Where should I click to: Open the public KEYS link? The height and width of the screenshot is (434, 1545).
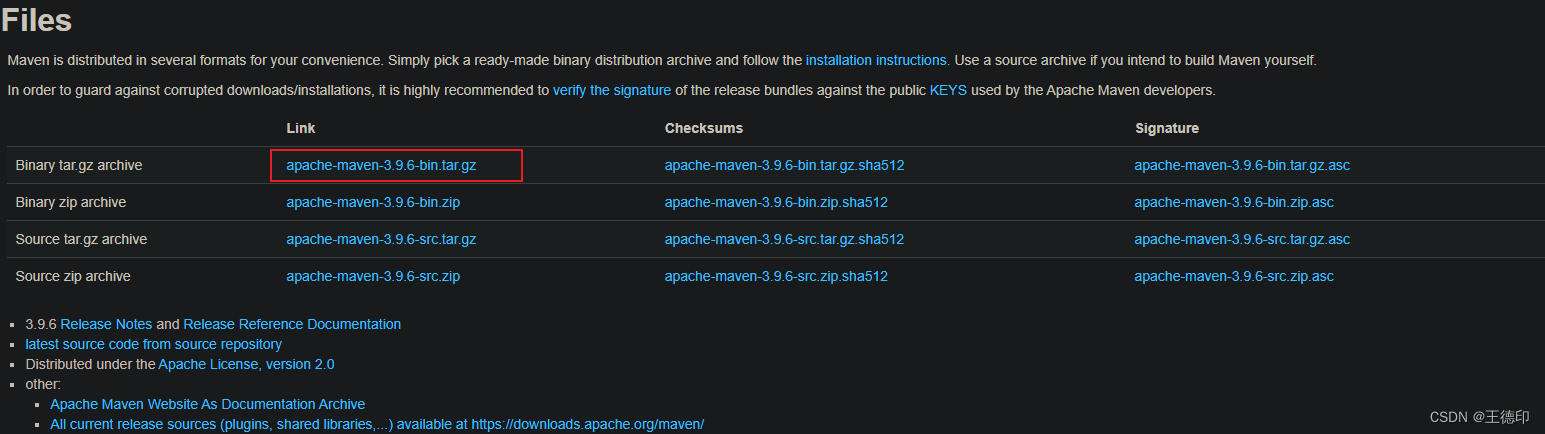(x=948, y=90)
